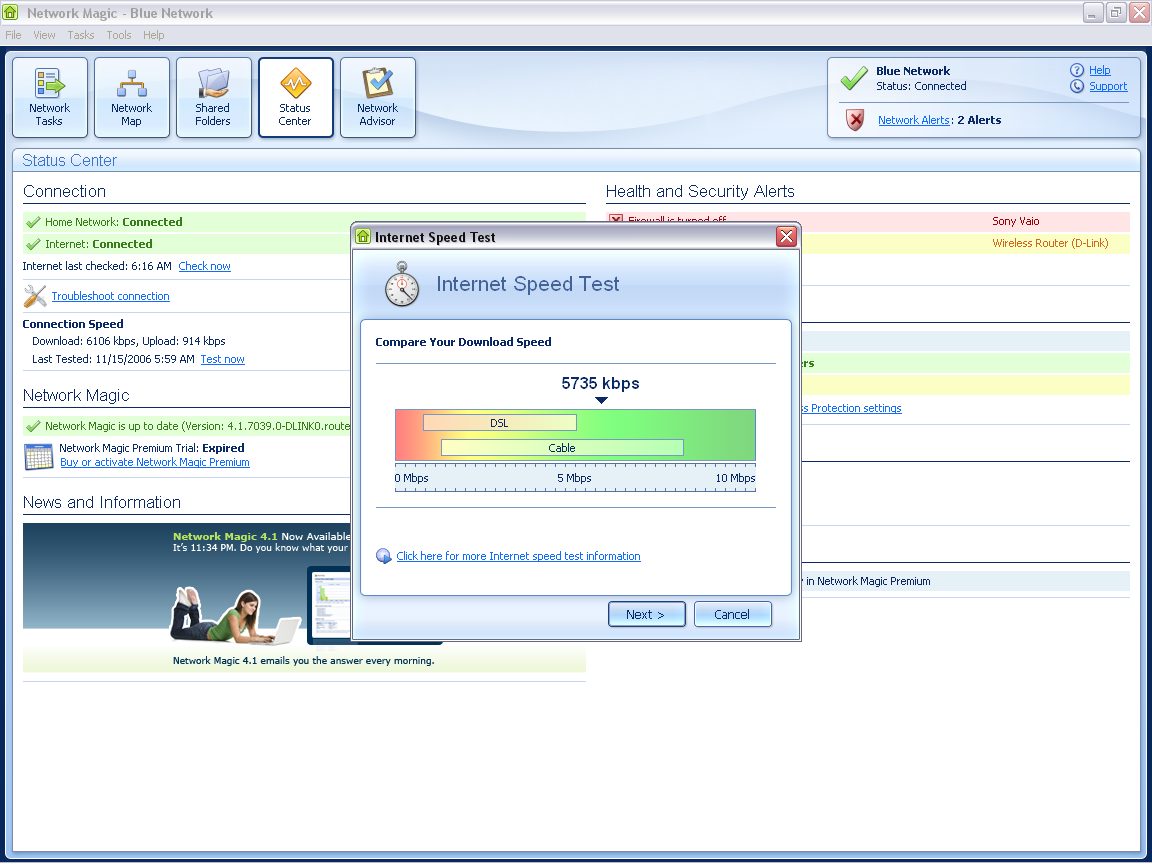
Task: Click the 5735 kbps speed marker arrow
Action: click(x=601, y=400)
